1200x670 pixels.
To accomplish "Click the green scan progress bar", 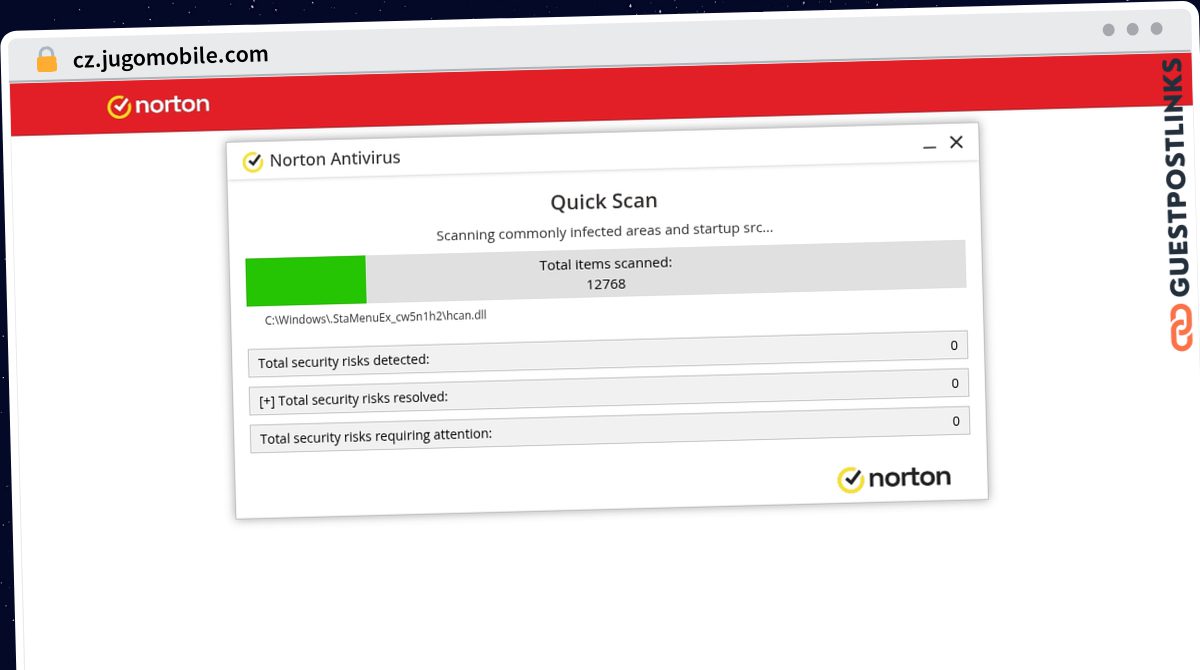I will tap(306, 280).
